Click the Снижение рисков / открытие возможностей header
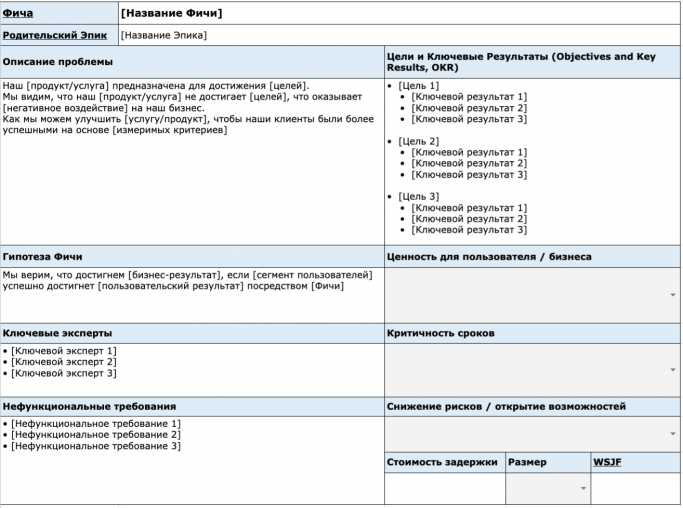Viewport: 683px width, 508px height. [x=532, y=406]
